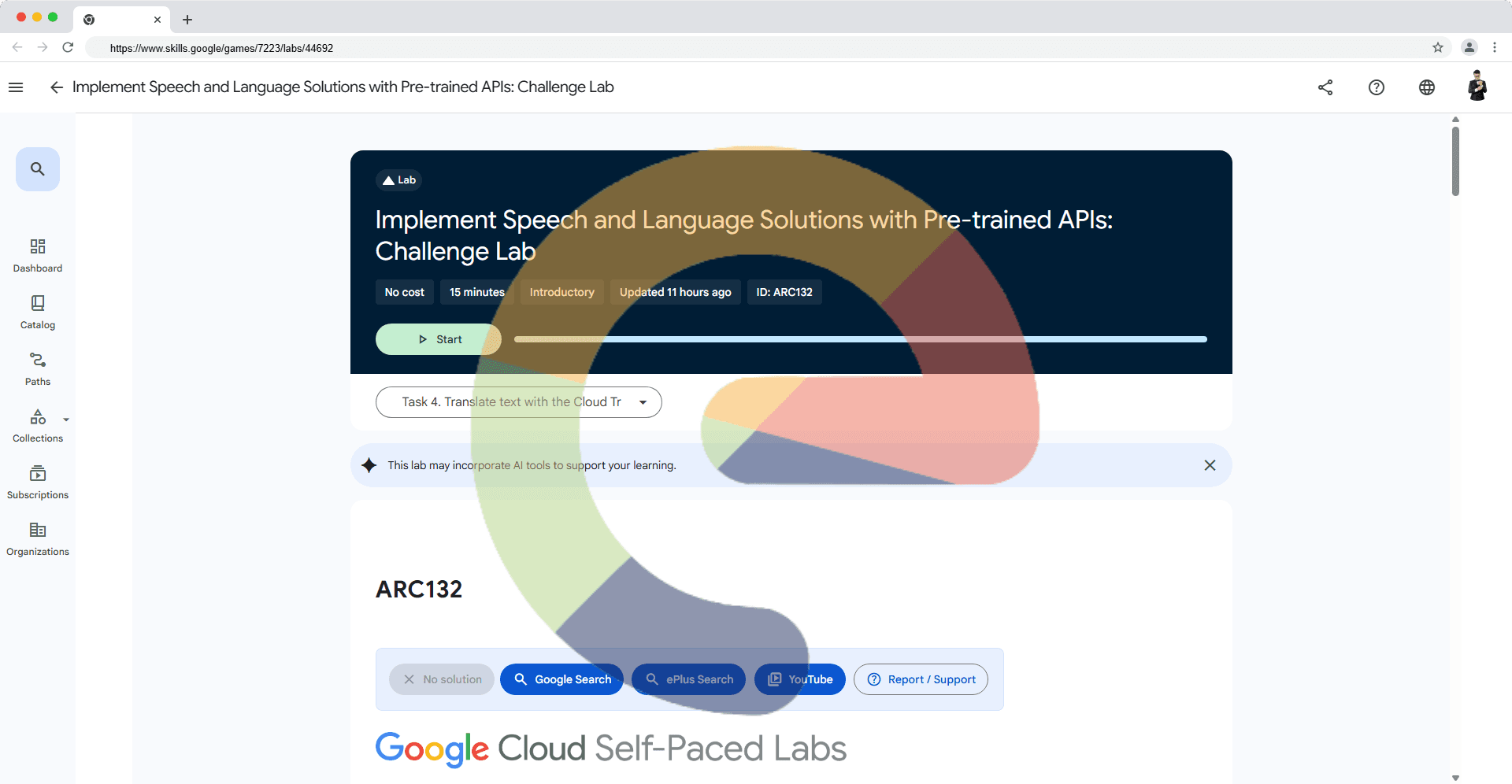Screen dimensions: 1512x784
Task: Open Subscriptions from sidebar
Action: pyautogui.click(x=38, y=483)
